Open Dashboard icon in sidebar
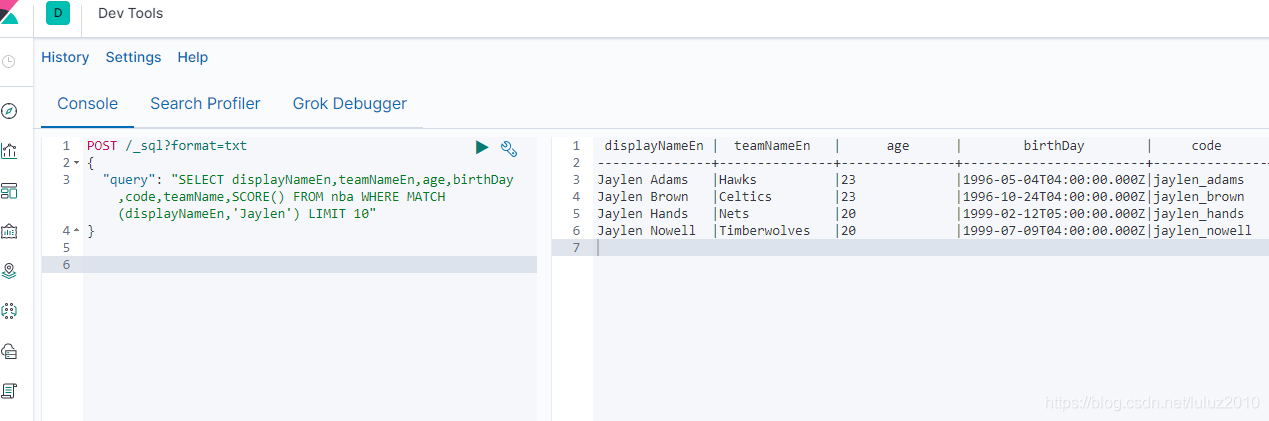Screen dimensions: 1269x421 point(9,191)
